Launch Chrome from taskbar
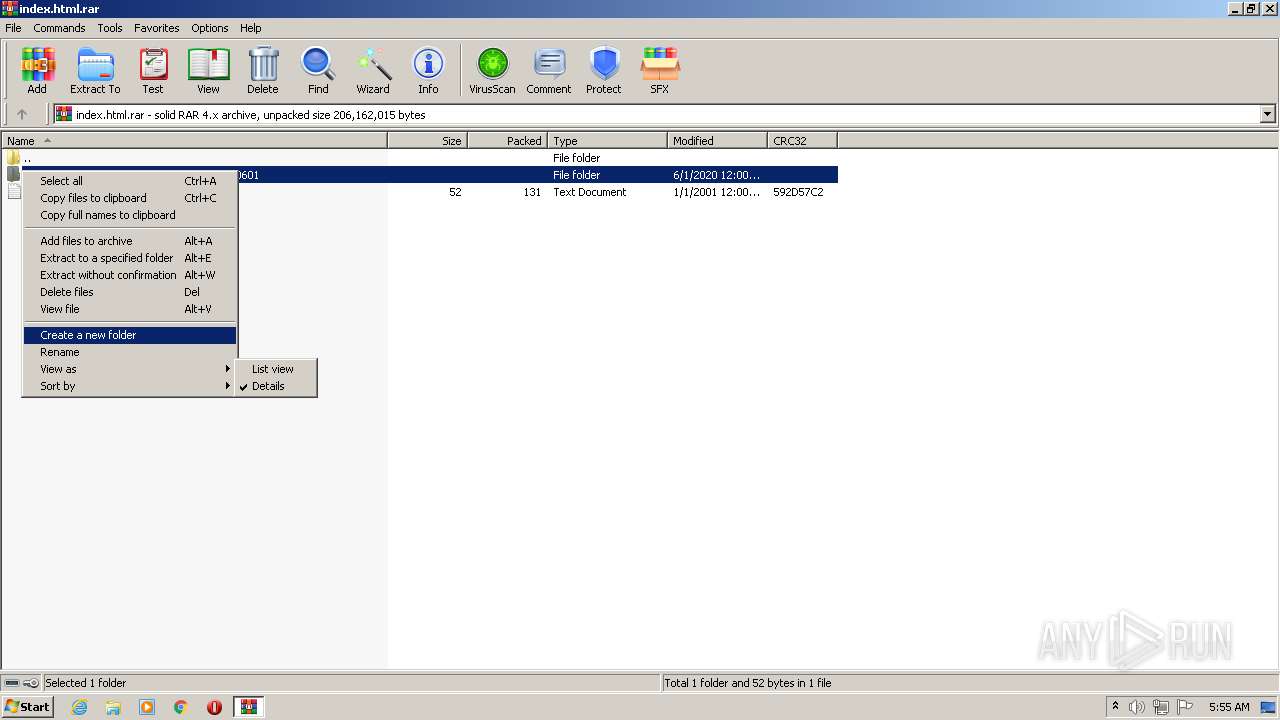The height and width of the screenshot is (720, 1280). click(181, 707)
